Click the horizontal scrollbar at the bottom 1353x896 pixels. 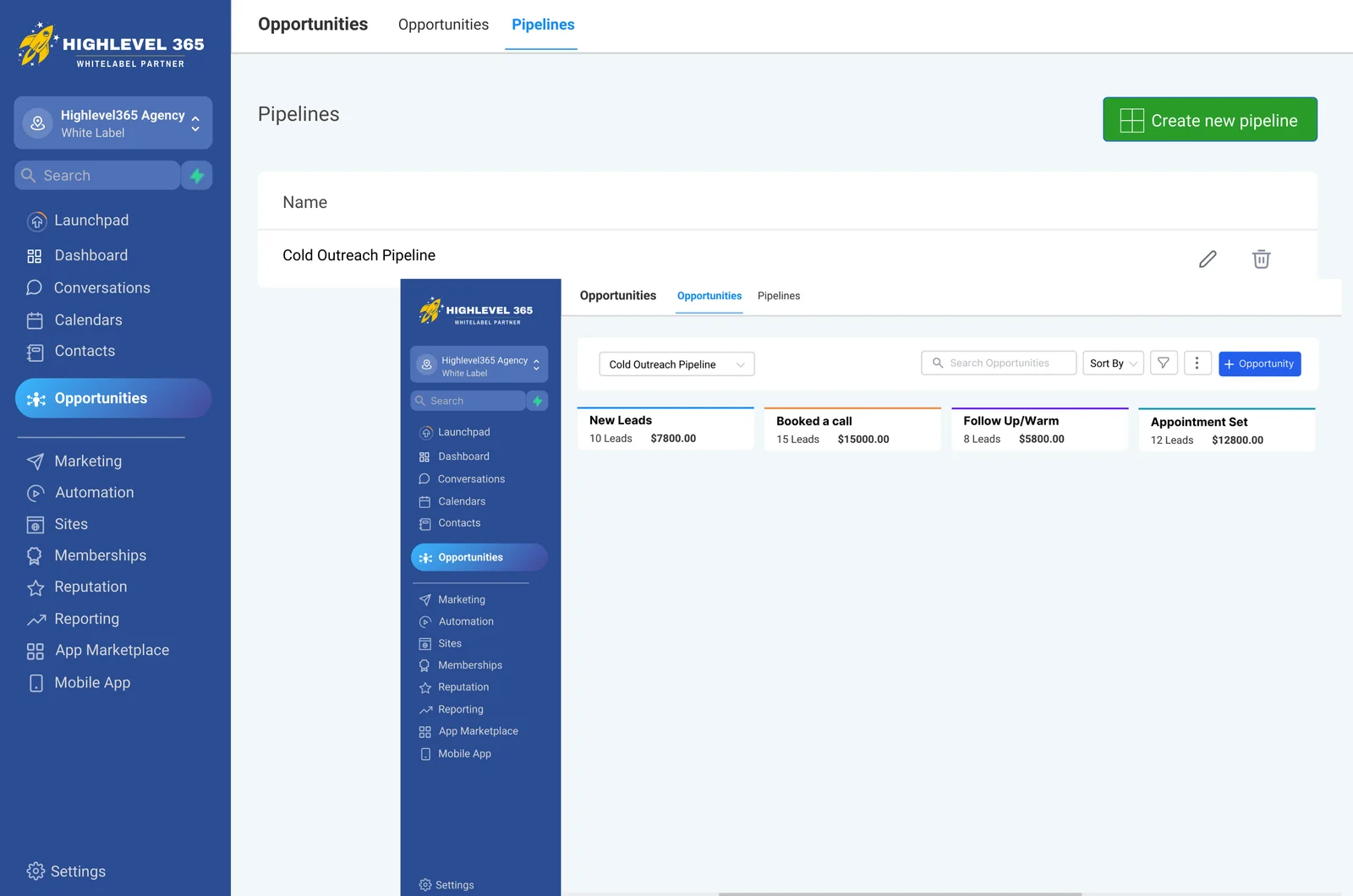[900, 893]
